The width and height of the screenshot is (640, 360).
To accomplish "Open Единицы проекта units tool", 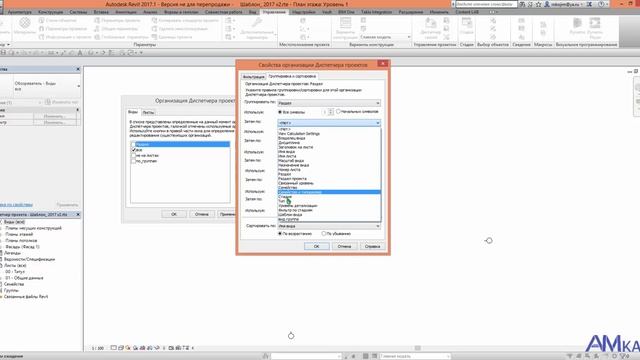I will tap(171, 37).
